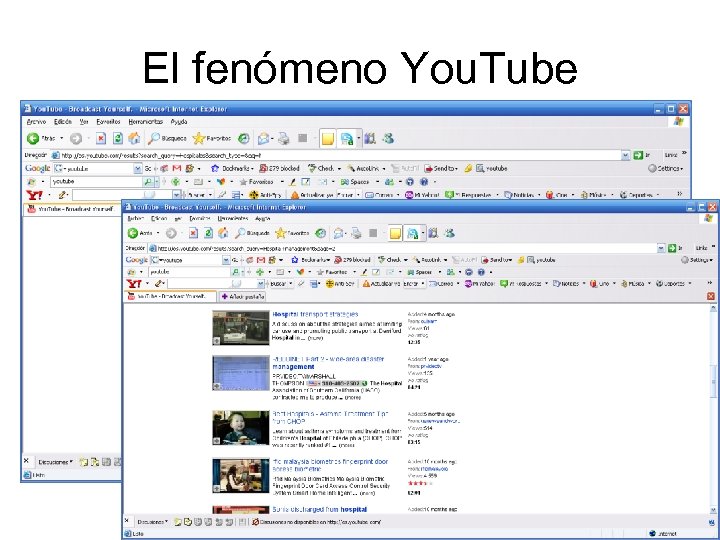Image resolution: width=720 pixels, height=540 pixels.
Task: Open Búsqueda search in rear window toolbar
Action: [167, 138]
